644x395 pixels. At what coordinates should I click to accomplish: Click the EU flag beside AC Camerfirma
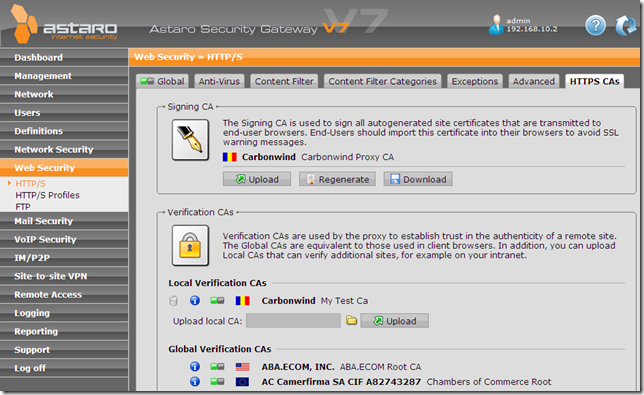[242, 382]
